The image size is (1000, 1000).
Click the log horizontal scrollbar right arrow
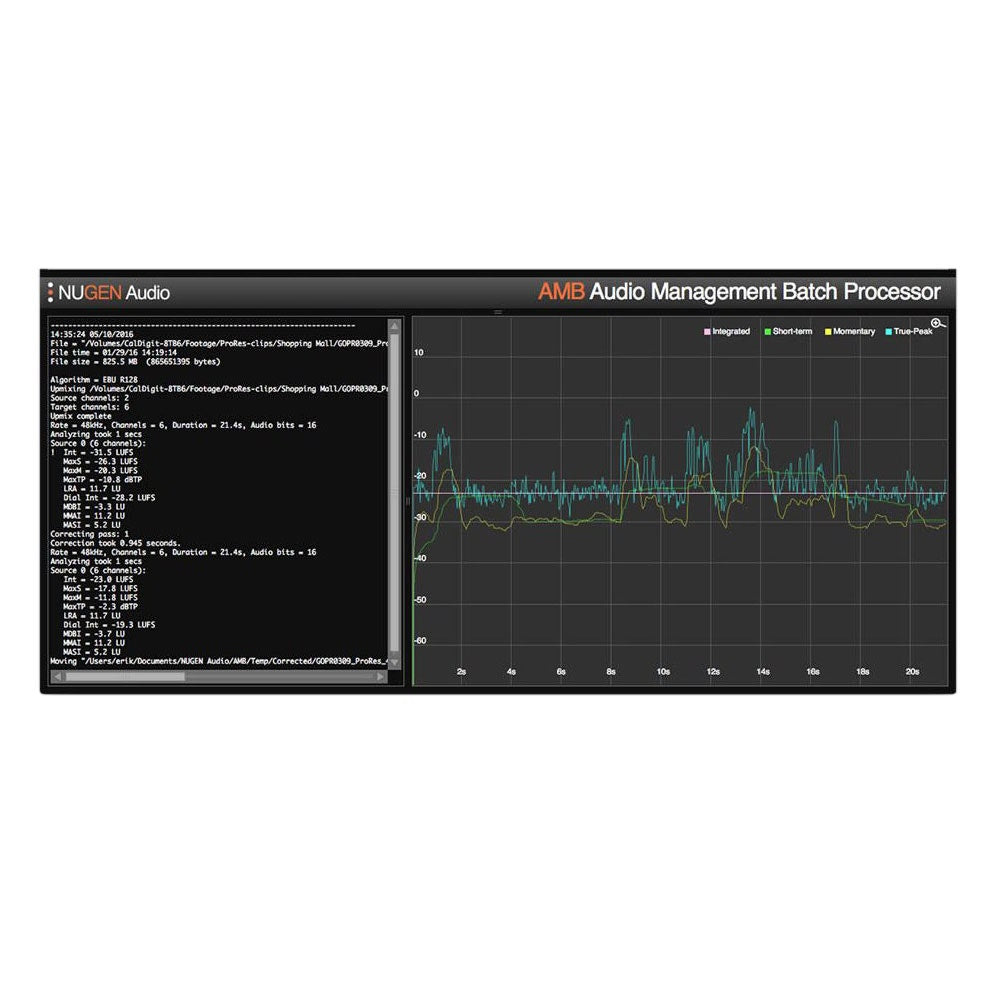(x=380, y=676)
